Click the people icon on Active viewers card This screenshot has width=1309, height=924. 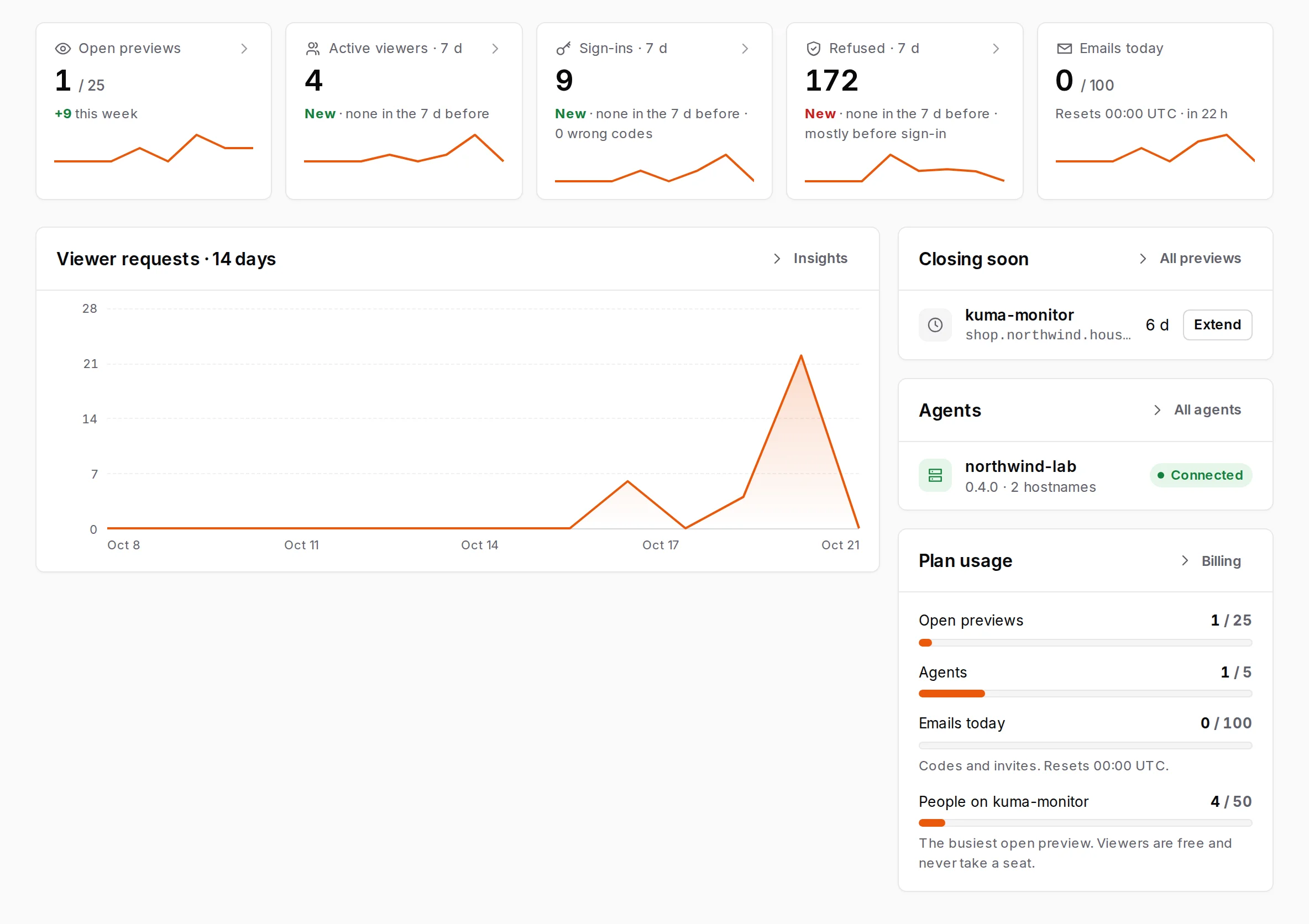click(x=313, y=49)
